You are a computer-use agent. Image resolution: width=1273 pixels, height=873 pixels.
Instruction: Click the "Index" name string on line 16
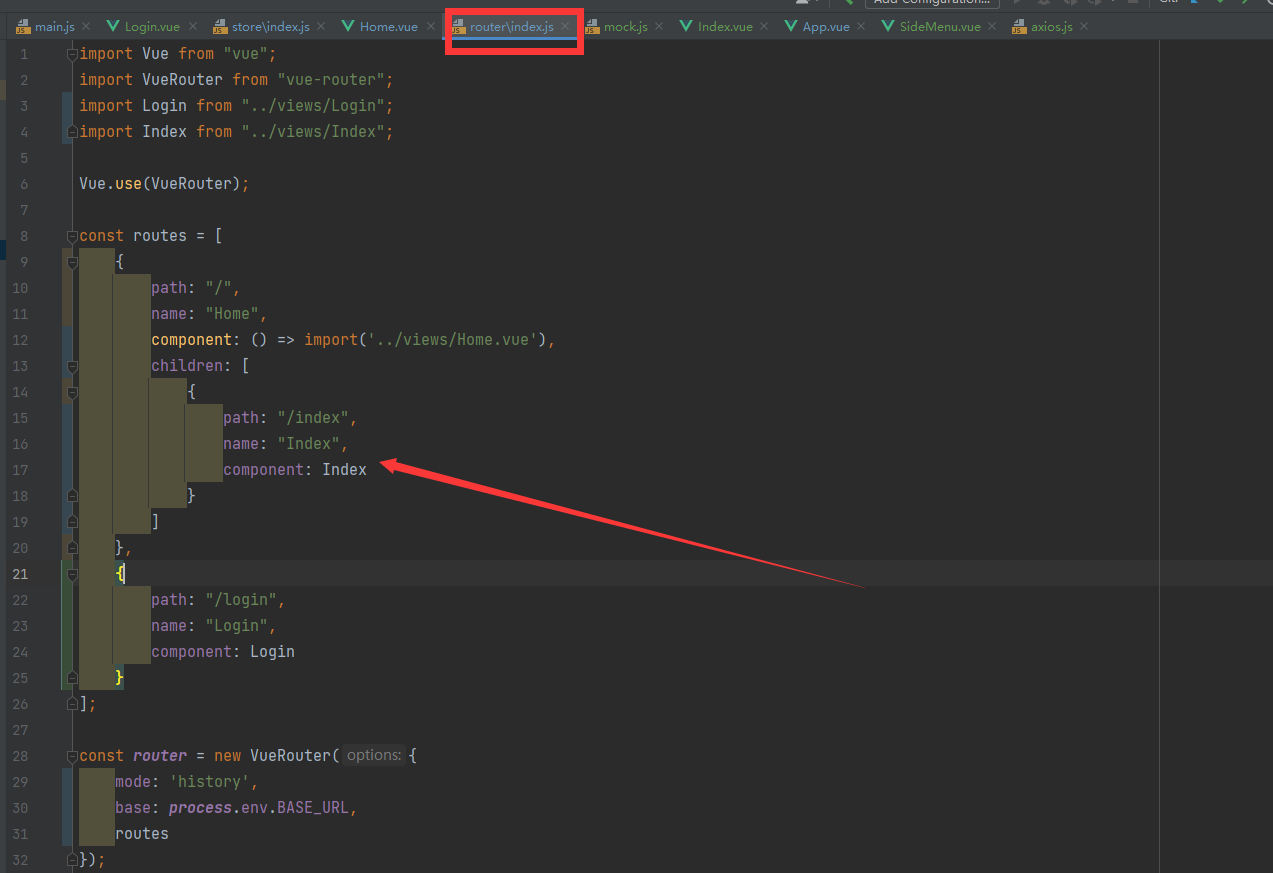308,444
